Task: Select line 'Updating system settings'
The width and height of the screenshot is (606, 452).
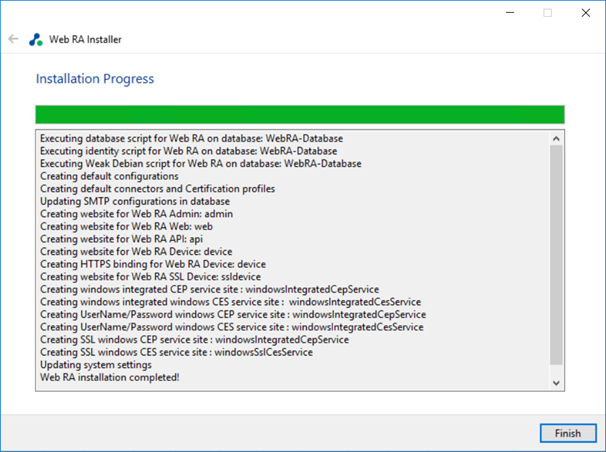Action: point(96,365)
